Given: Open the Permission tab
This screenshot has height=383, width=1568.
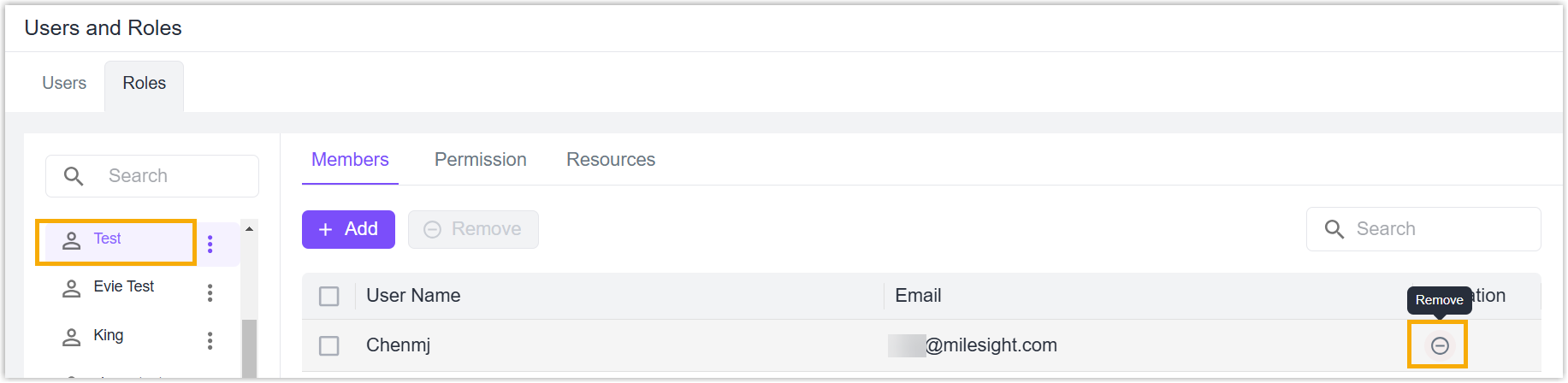Looking at the screenshot, I should (481, 160).
